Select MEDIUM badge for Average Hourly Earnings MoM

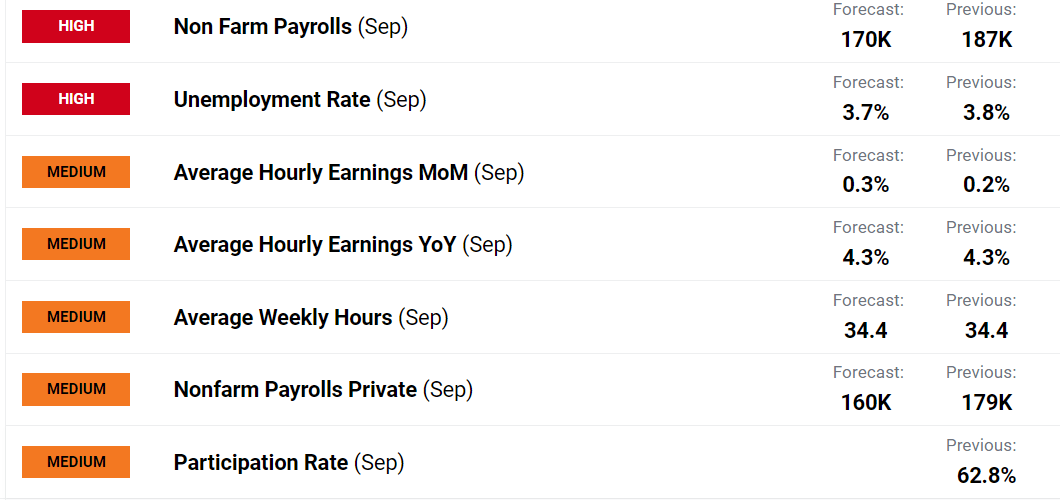[x=76, y=171]
